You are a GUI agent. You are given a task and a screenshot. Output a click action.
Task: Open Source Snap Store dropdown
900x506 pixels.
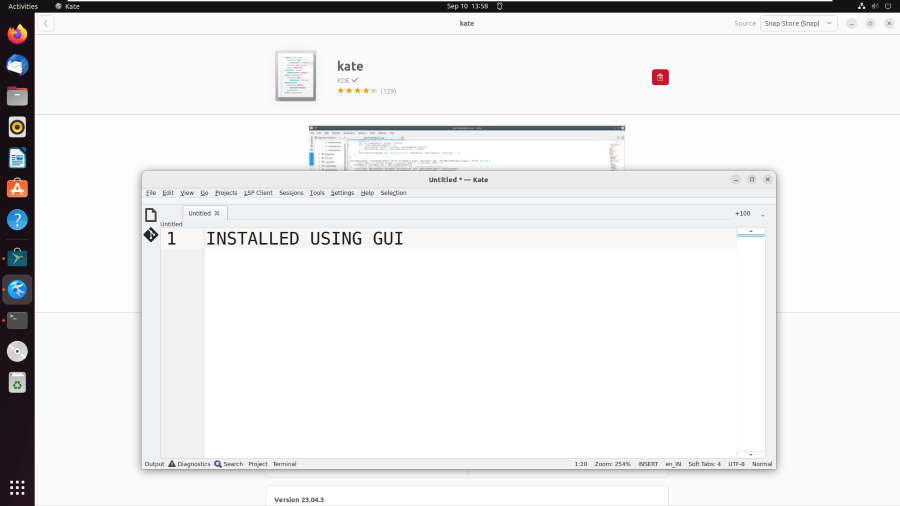(798, 24)
